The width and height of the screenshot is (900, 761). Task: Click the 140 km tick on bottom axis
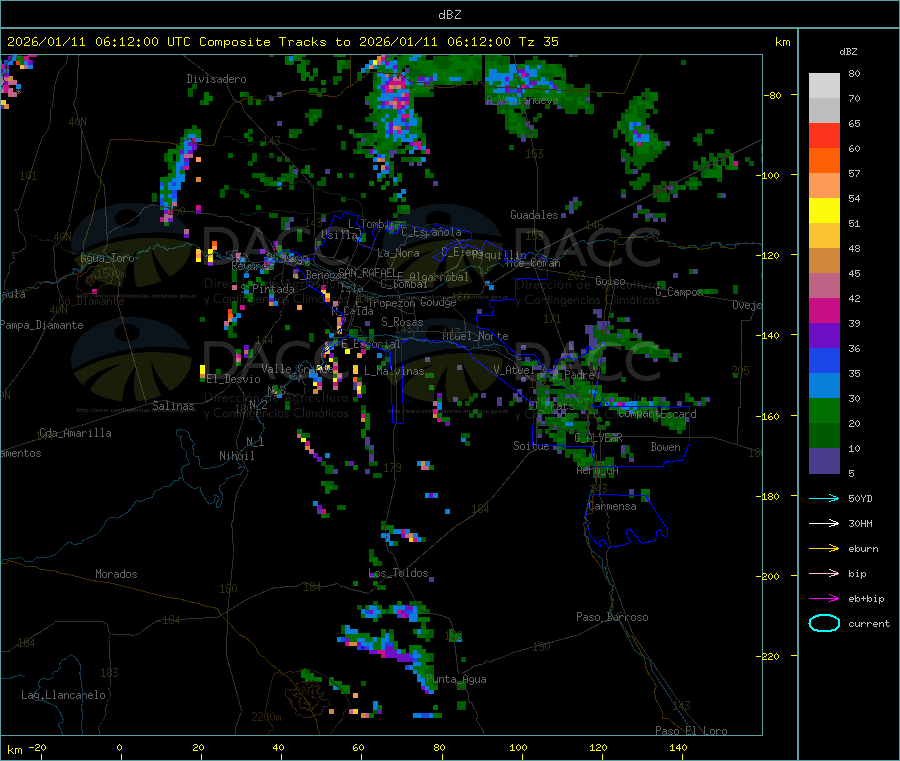[678, 747]
